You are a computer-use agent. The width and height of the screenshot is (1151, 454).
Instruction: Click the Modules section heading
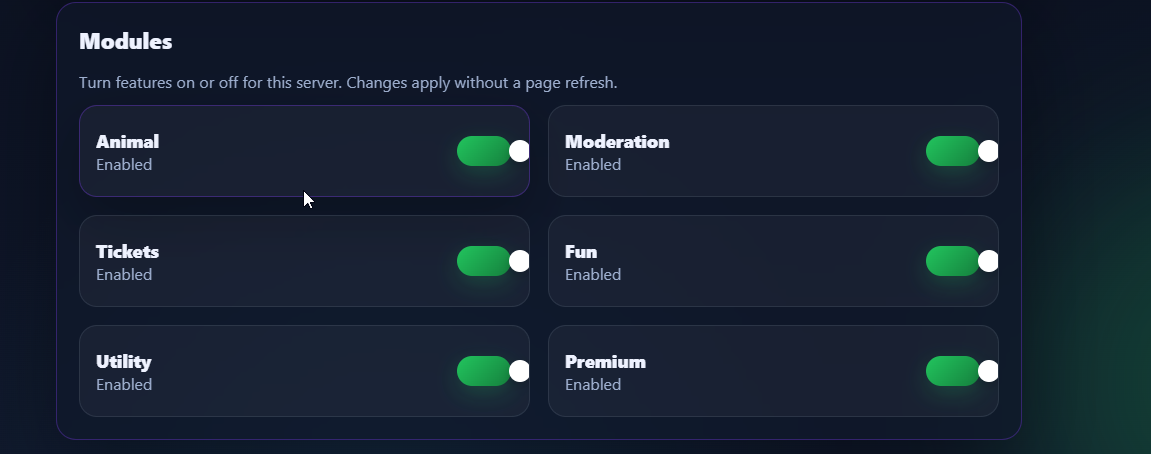(126, 42)
